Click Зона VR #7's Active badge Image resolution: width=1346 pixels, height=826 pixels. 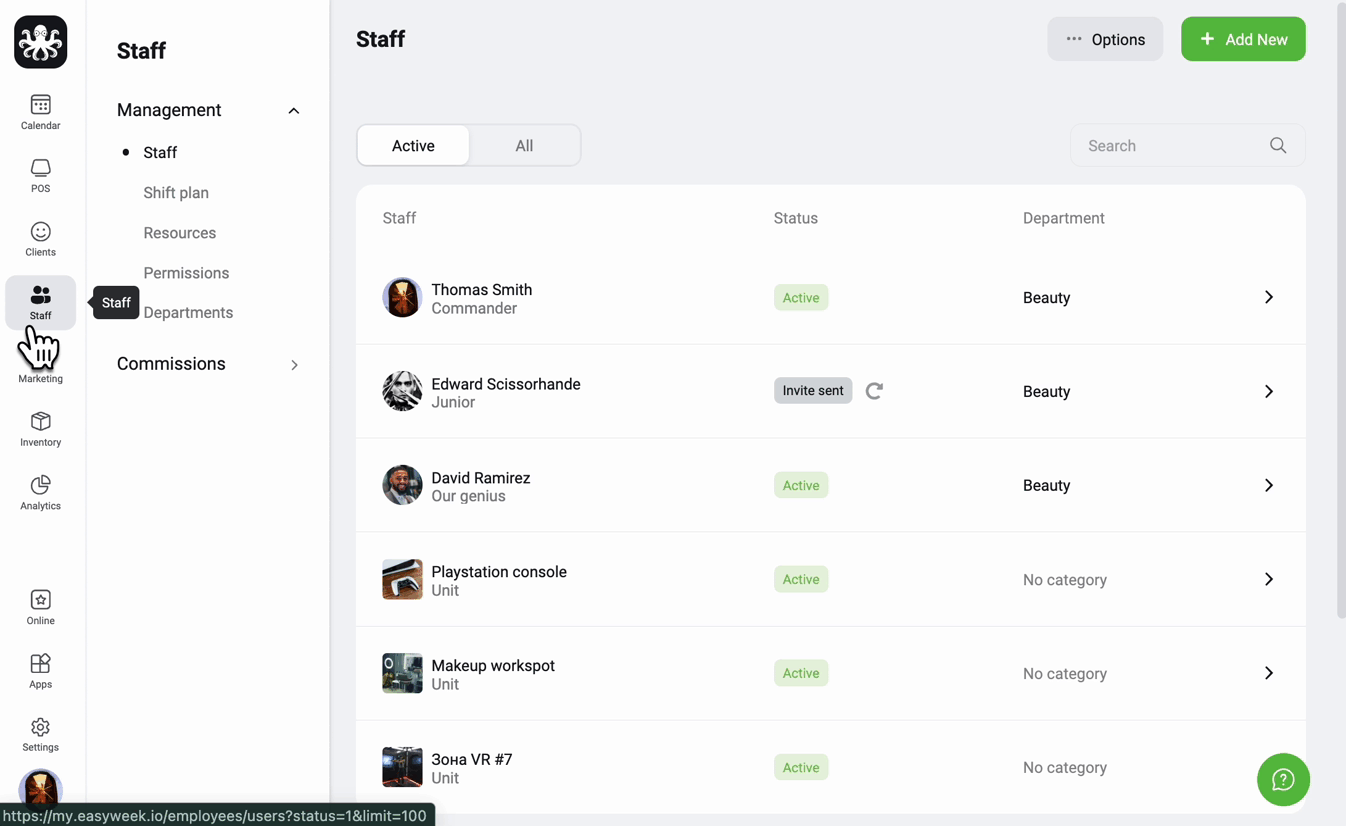[x=801, y=767]
